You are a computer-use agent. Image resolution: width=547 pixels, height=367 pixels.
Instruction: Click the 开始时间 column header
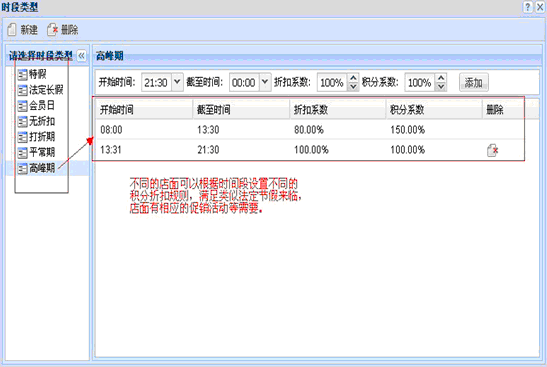pos(144,110)
